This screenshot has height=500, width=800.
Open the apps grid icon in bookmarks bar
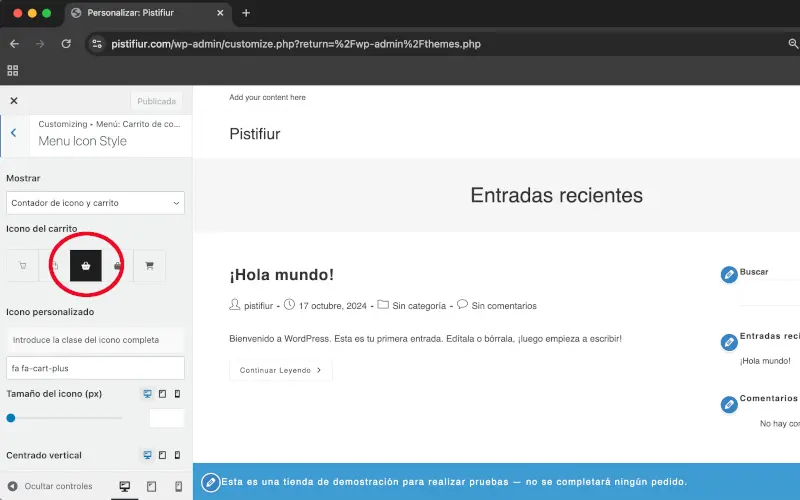(13, 70)
